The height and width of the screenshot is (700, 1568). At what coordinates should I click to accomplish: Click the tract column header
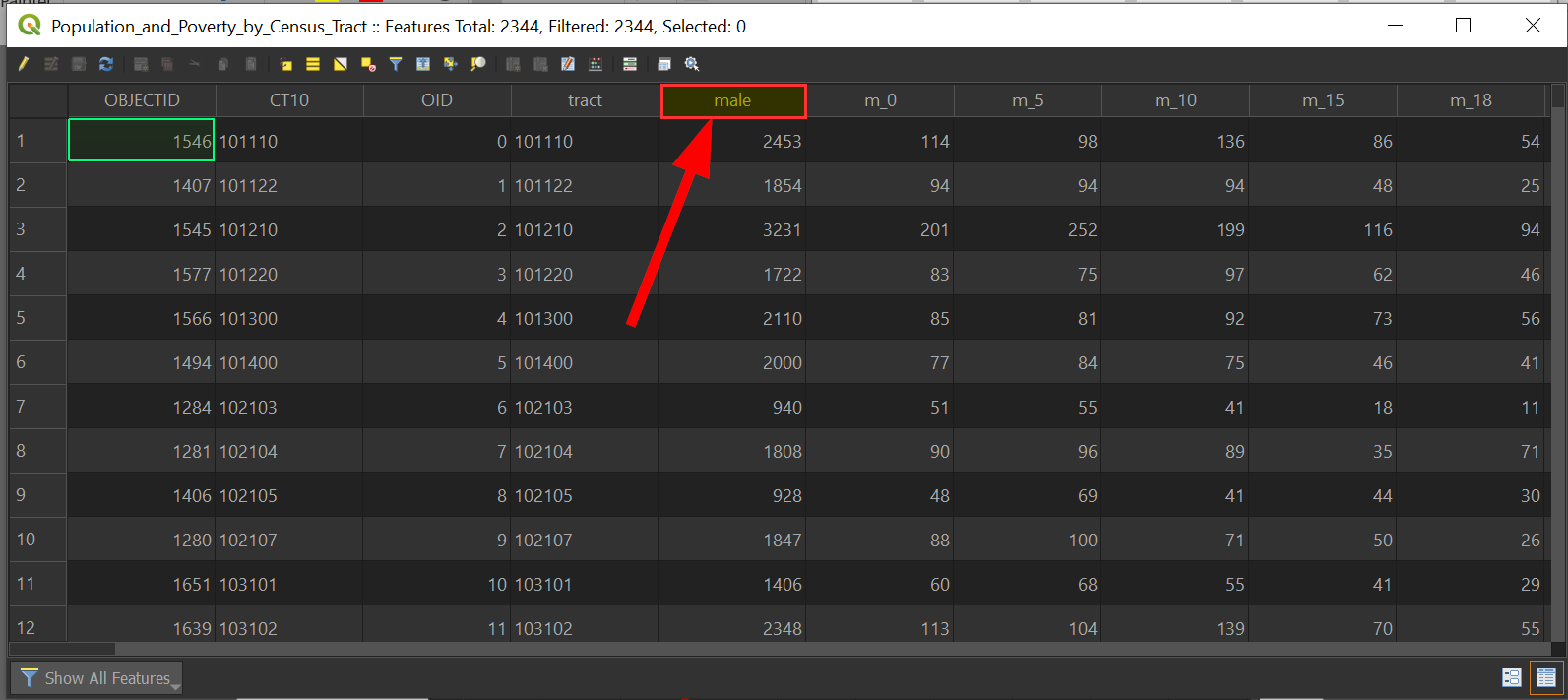click(585, 100)
